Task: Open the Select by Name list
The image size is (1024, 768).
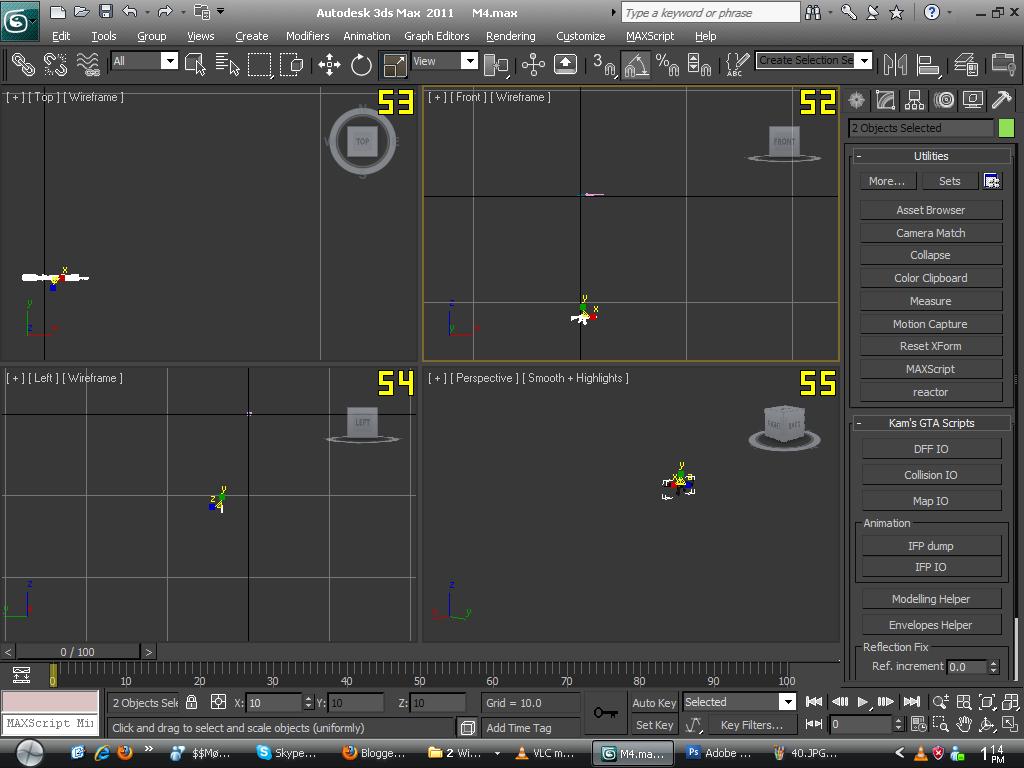Action: (227, 64)
